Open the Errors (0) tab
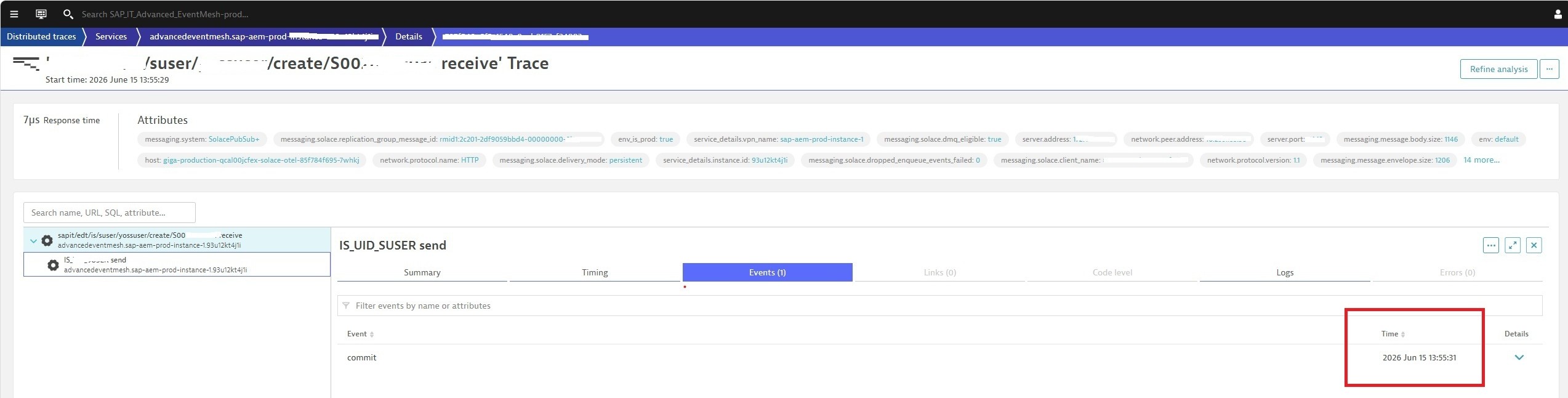The image size is (1568, 398). pyautogui.click(x=1457, y=272)
